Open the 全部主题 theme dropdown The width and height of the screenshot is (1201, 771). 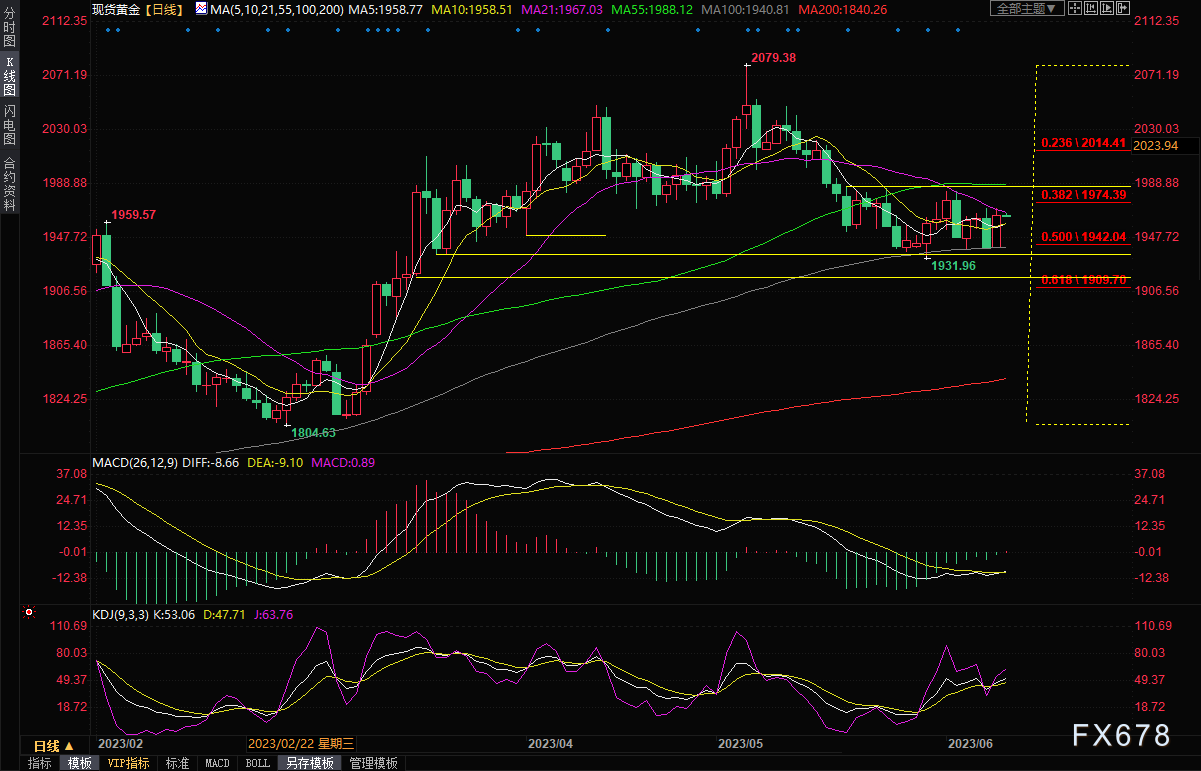click(x=1024, y=9)
